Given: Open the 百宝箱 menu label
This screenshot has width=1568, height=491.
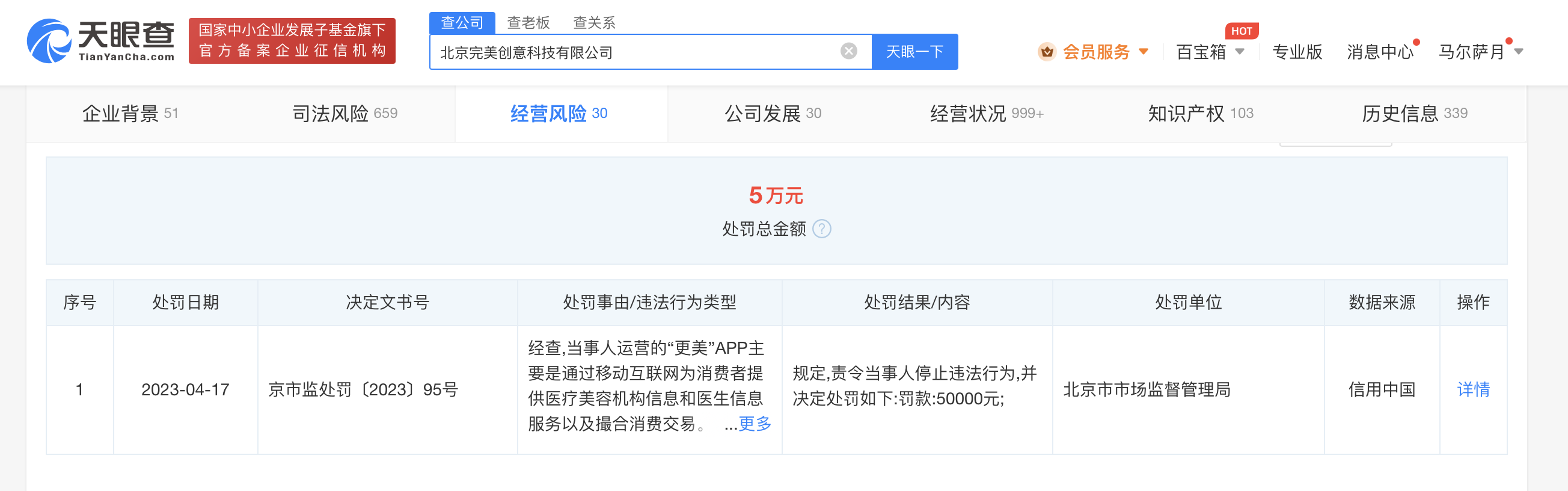Looking at the screenshot, I should tap(1201, 52).
